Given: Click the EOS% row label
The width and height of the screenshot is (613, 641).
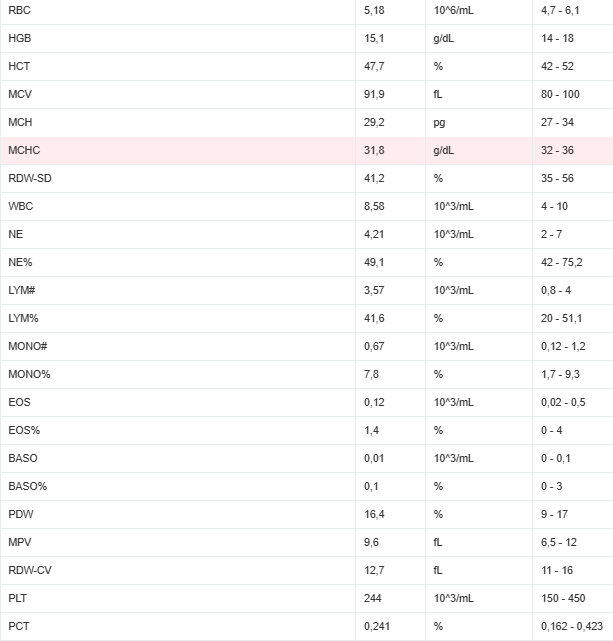Looking at the screenshot, I should coord(24,430).
